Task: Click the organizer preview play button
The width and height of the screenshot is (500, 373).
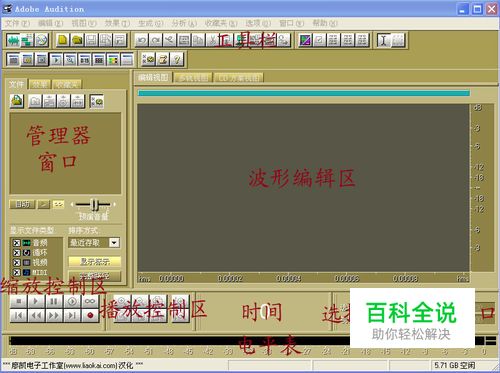Action: coord(44,204)
